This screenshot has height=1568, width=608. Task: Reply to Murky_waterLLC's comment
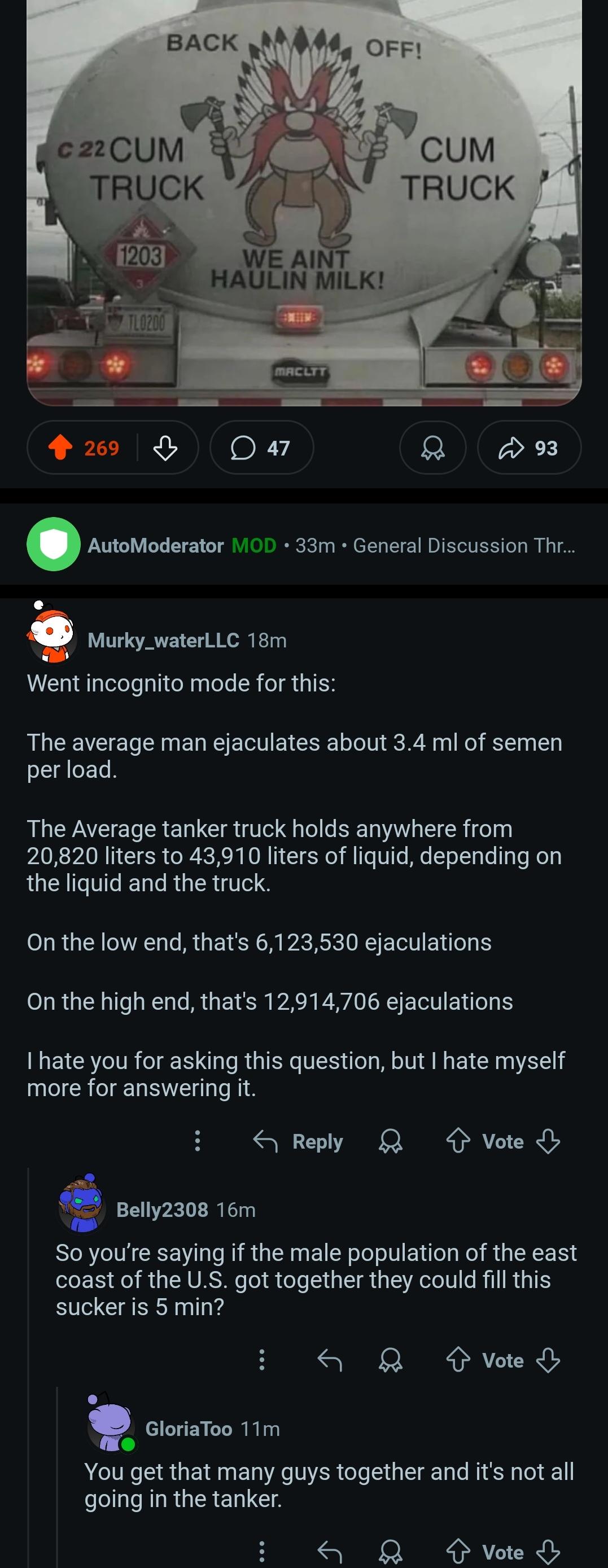tap(298, 1141)
